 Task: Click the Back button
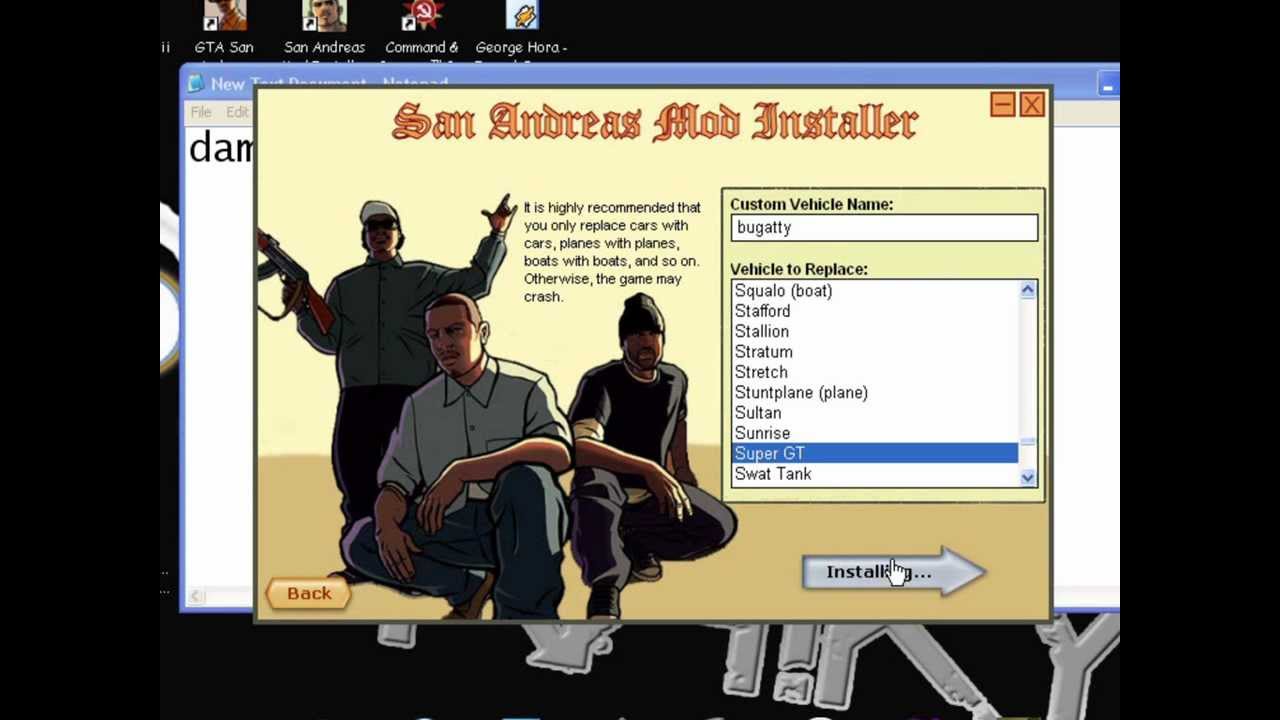pyautogui.click(x=308, y=593)
